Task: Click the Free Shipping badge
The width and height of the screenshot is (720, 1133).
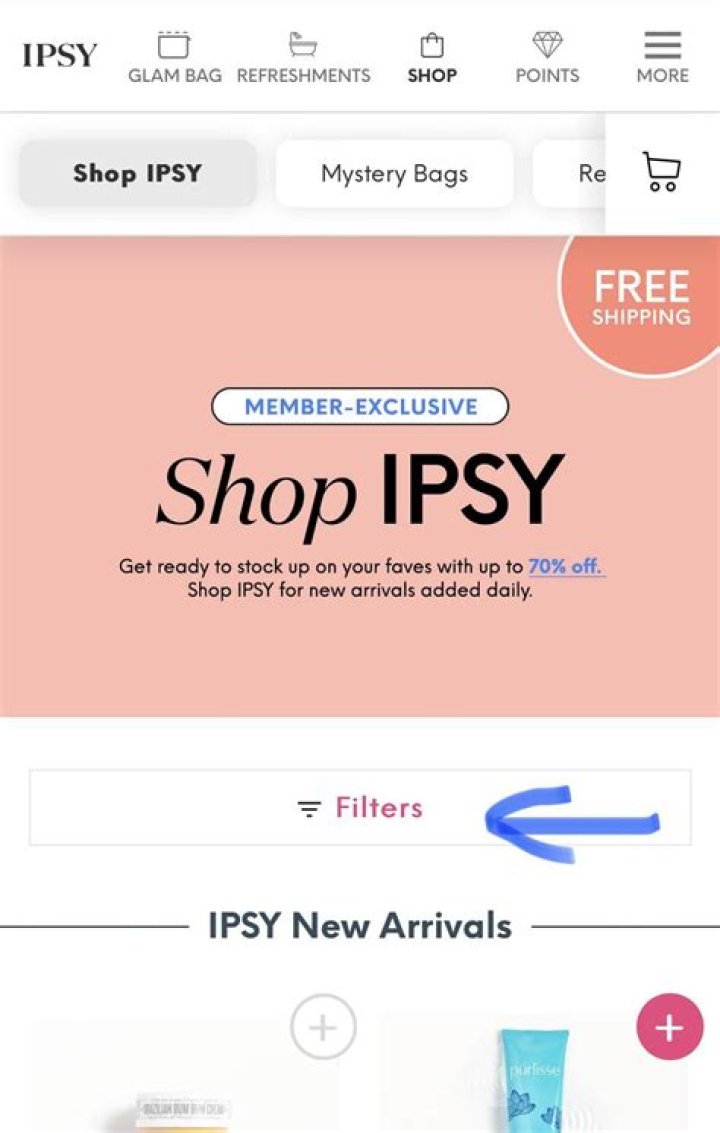Action: [640, 300]
